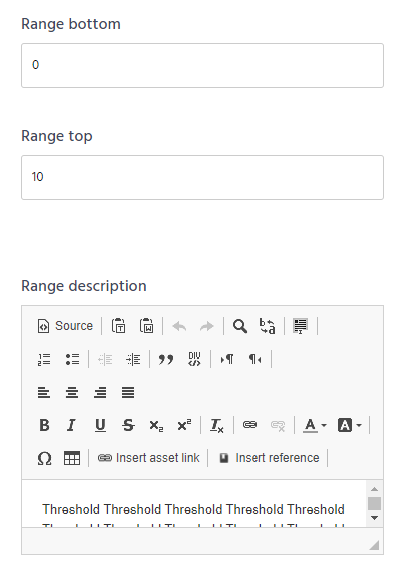Toggle strikethrough formatting
The width and height of the screenshot is (398, 567).
coord(128,425)
